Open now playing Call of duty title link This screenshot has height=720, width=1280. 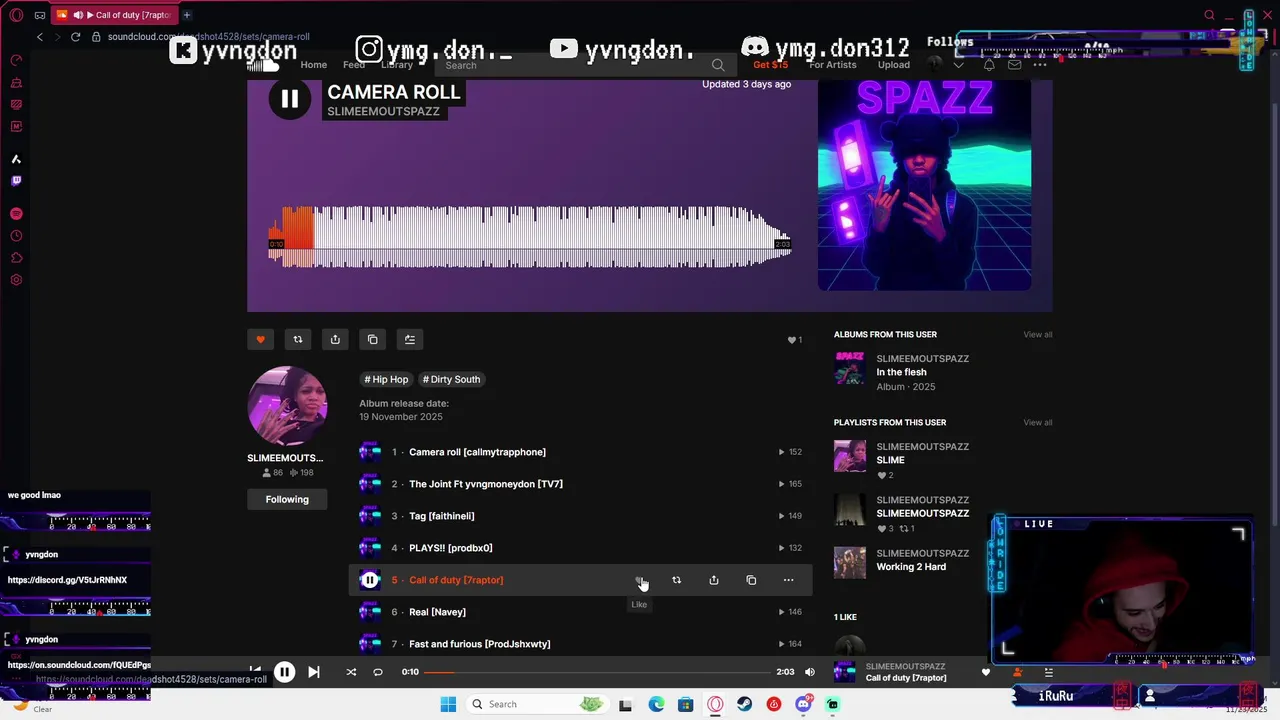(x=906, y=678)
